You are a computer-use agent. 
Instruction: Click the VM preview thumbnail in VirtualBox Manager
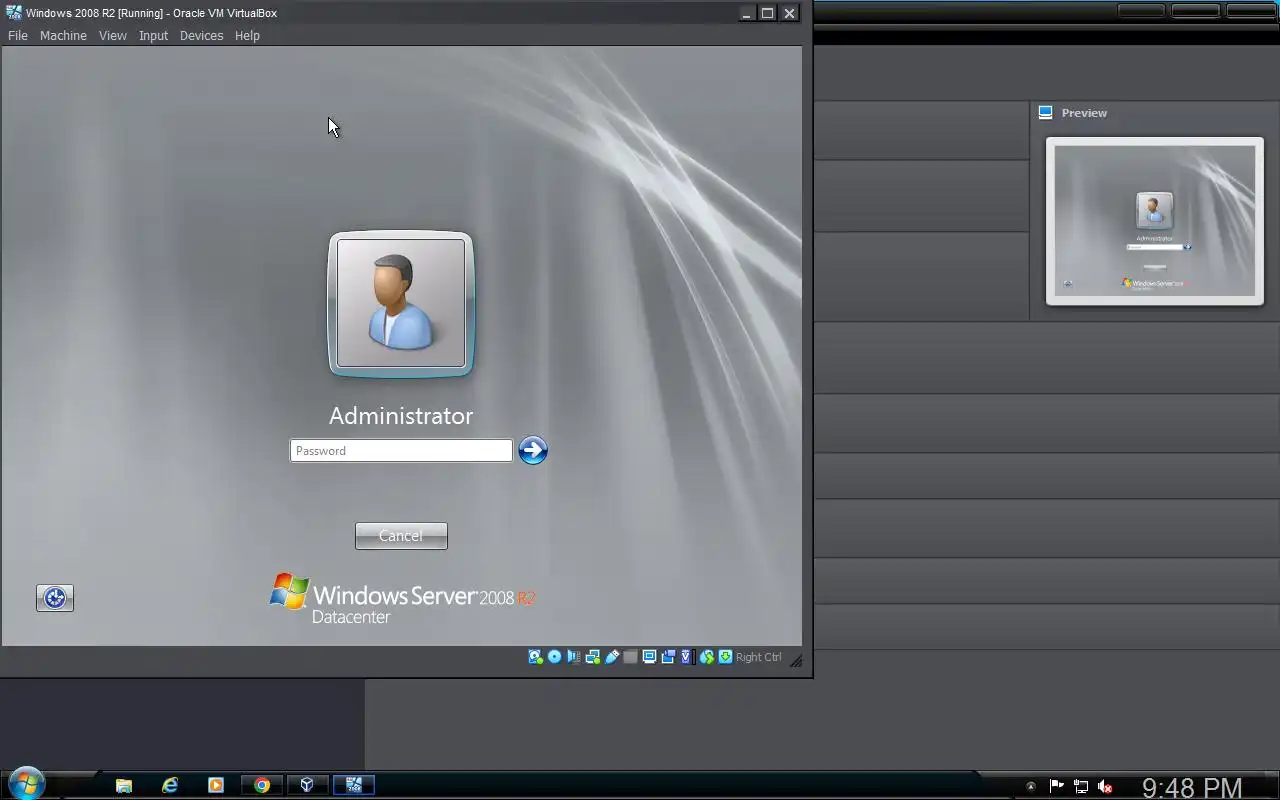coord(1155,221)
